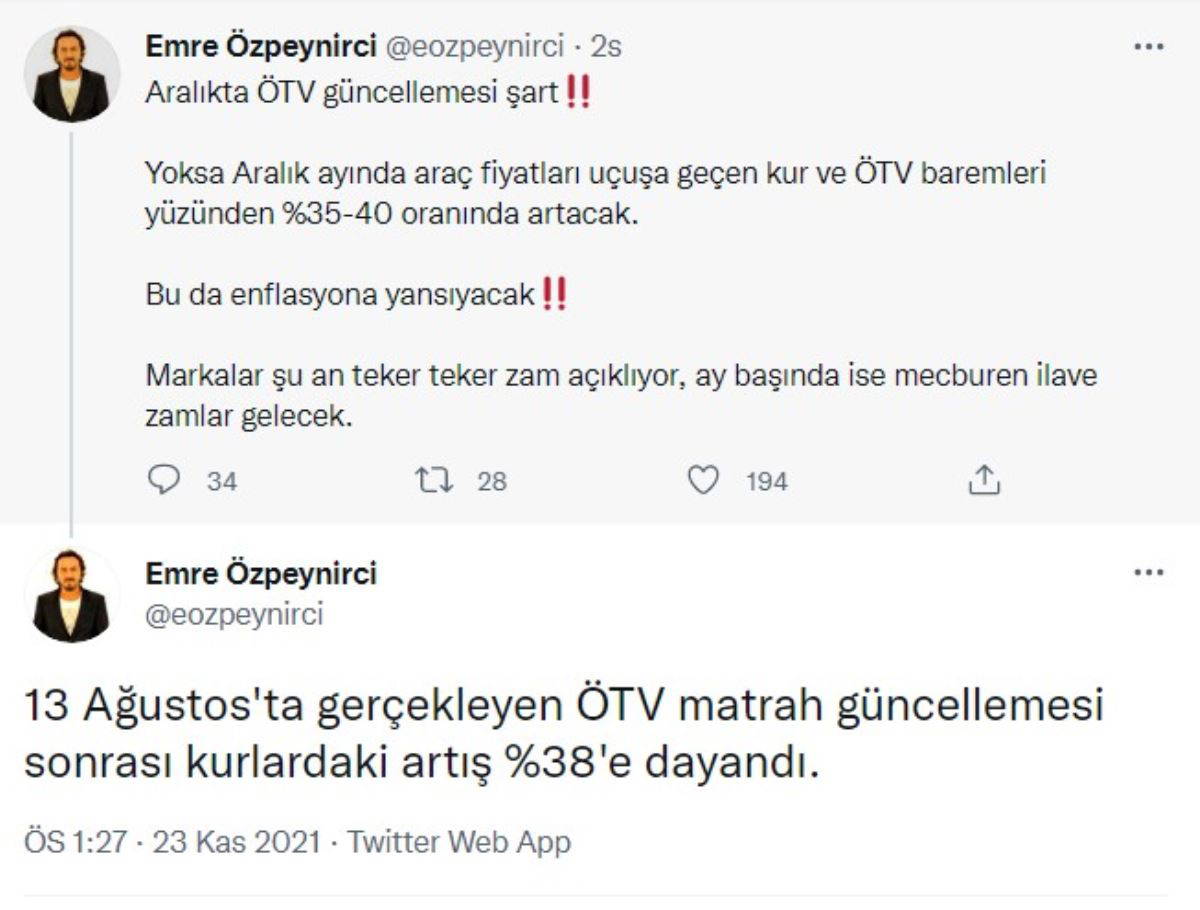Click the profile photo on bottom tweet
Viewport: 1200px width, 910px height.
tap(71, 595)
